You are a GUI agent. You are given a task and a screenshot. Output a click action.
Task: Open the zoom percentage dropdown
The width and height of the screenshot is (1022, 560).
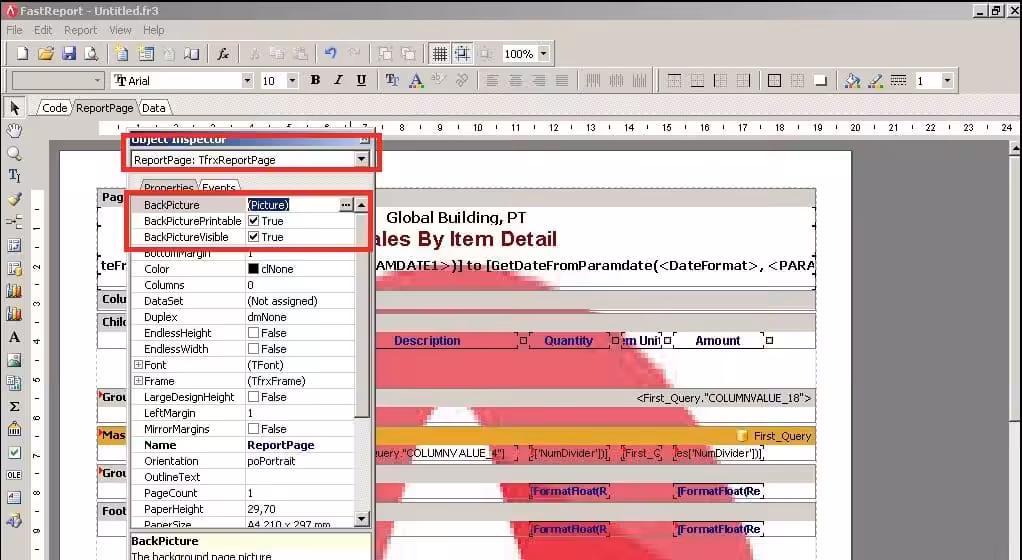544,54
